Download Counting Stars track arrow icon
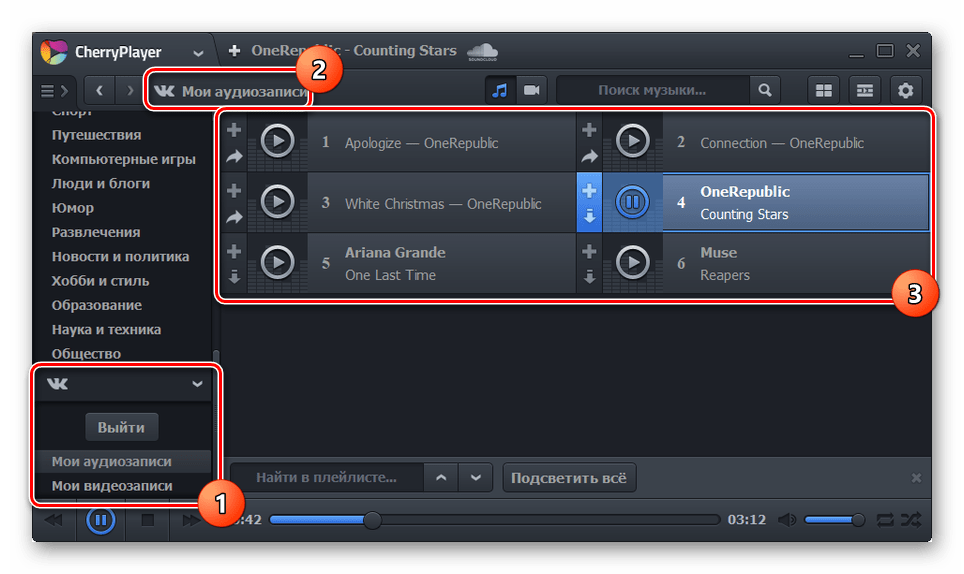Viewport: 964px width, 574px height. (x=590, y=216)
